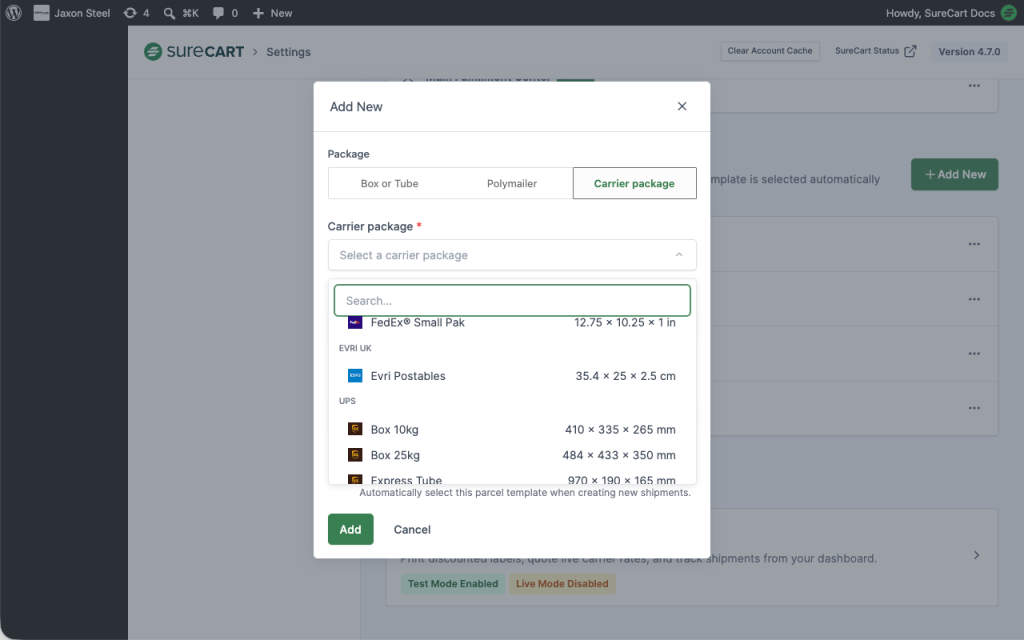Cancel the Add New dialog

pos(412,530)
